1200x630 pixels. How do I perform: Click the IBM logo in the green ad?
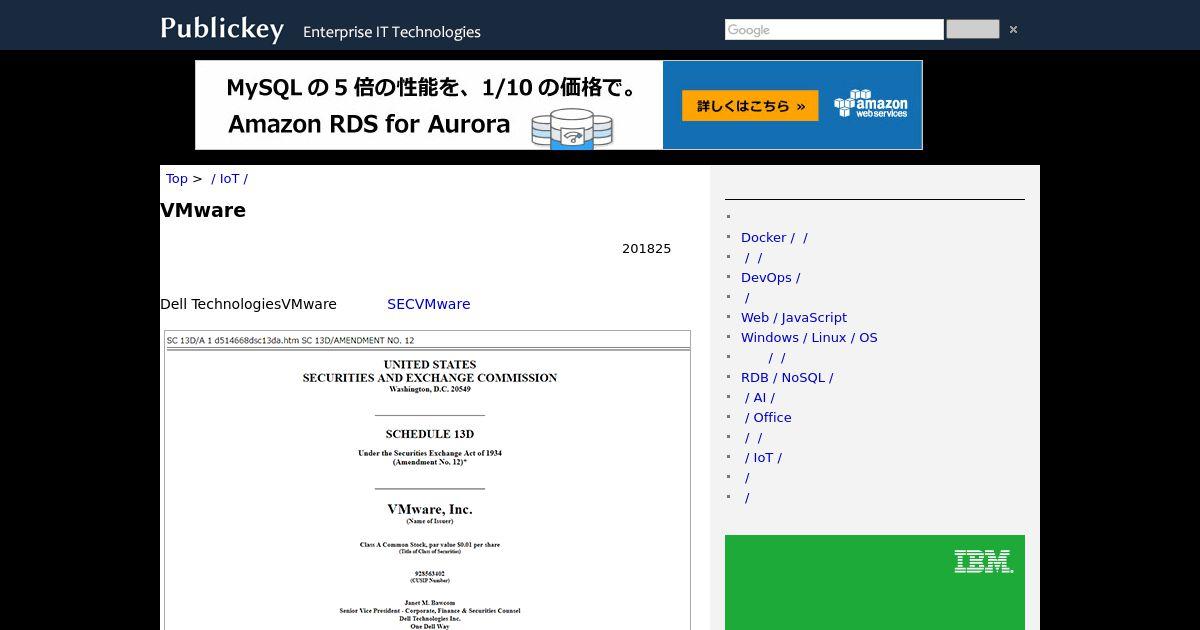983,561
